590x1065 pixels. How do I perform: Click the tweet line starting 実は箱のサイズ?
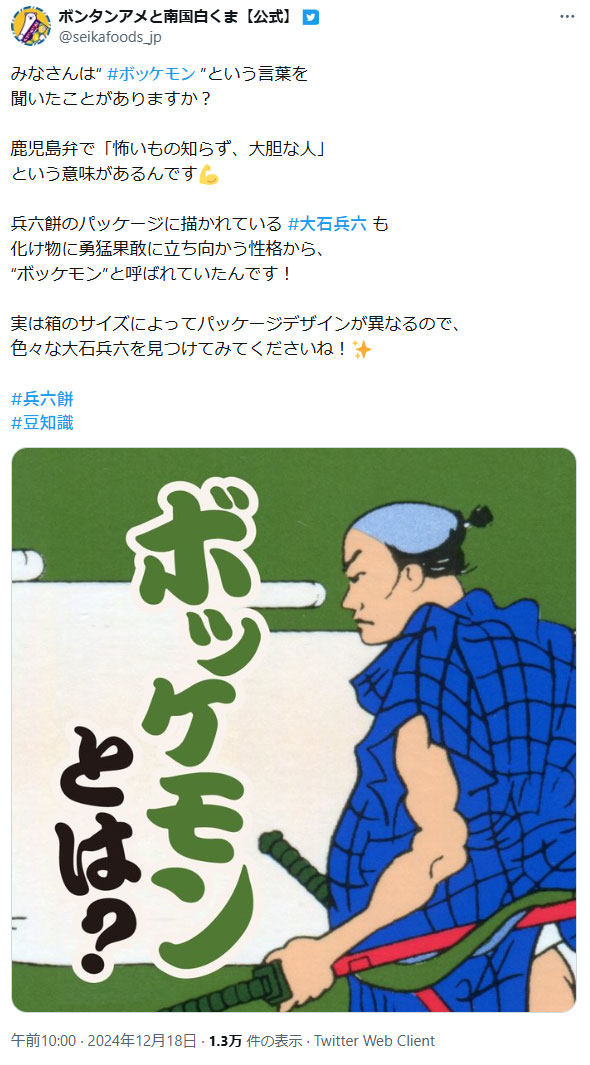236,324
